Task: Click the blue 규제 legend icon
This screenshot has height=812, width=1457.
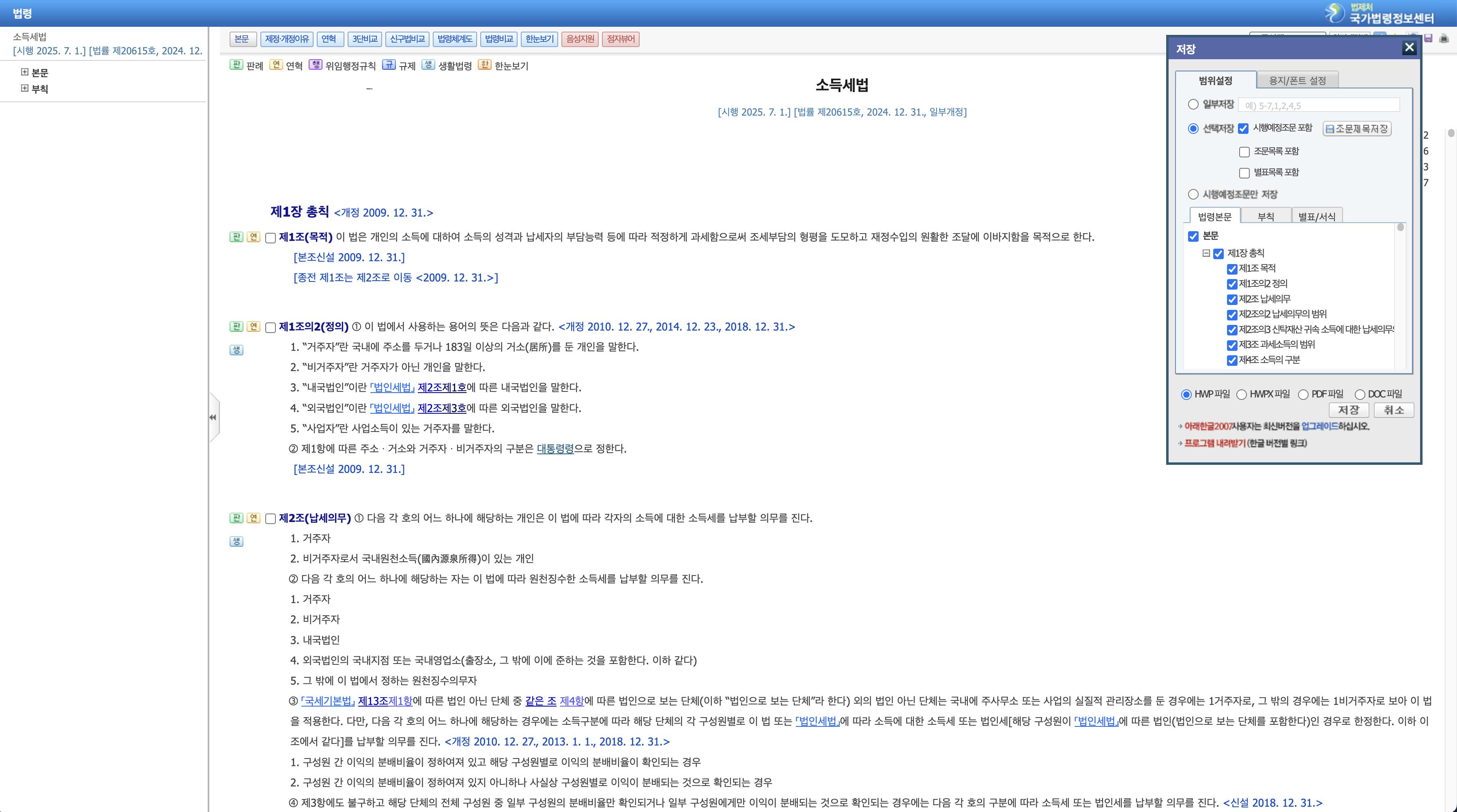Action: (x=389, y=65)
